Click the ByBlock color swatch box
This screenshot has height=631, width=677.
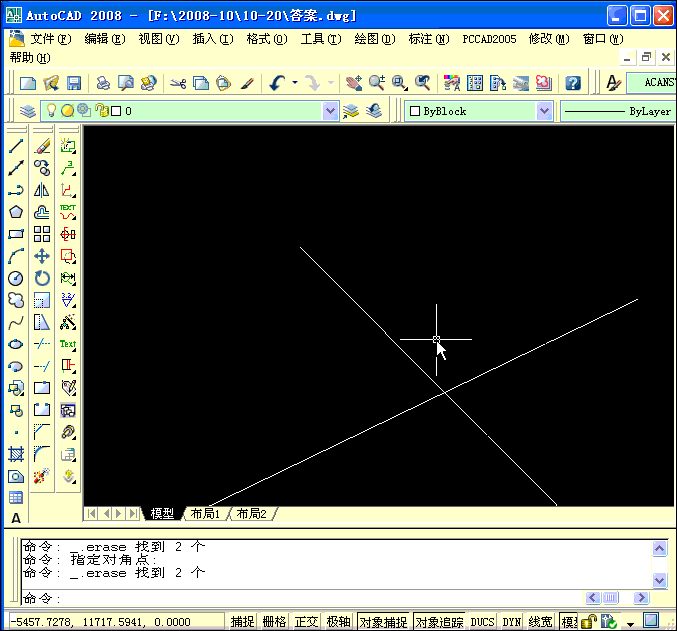pyautogui.click(x=415, y=111)
